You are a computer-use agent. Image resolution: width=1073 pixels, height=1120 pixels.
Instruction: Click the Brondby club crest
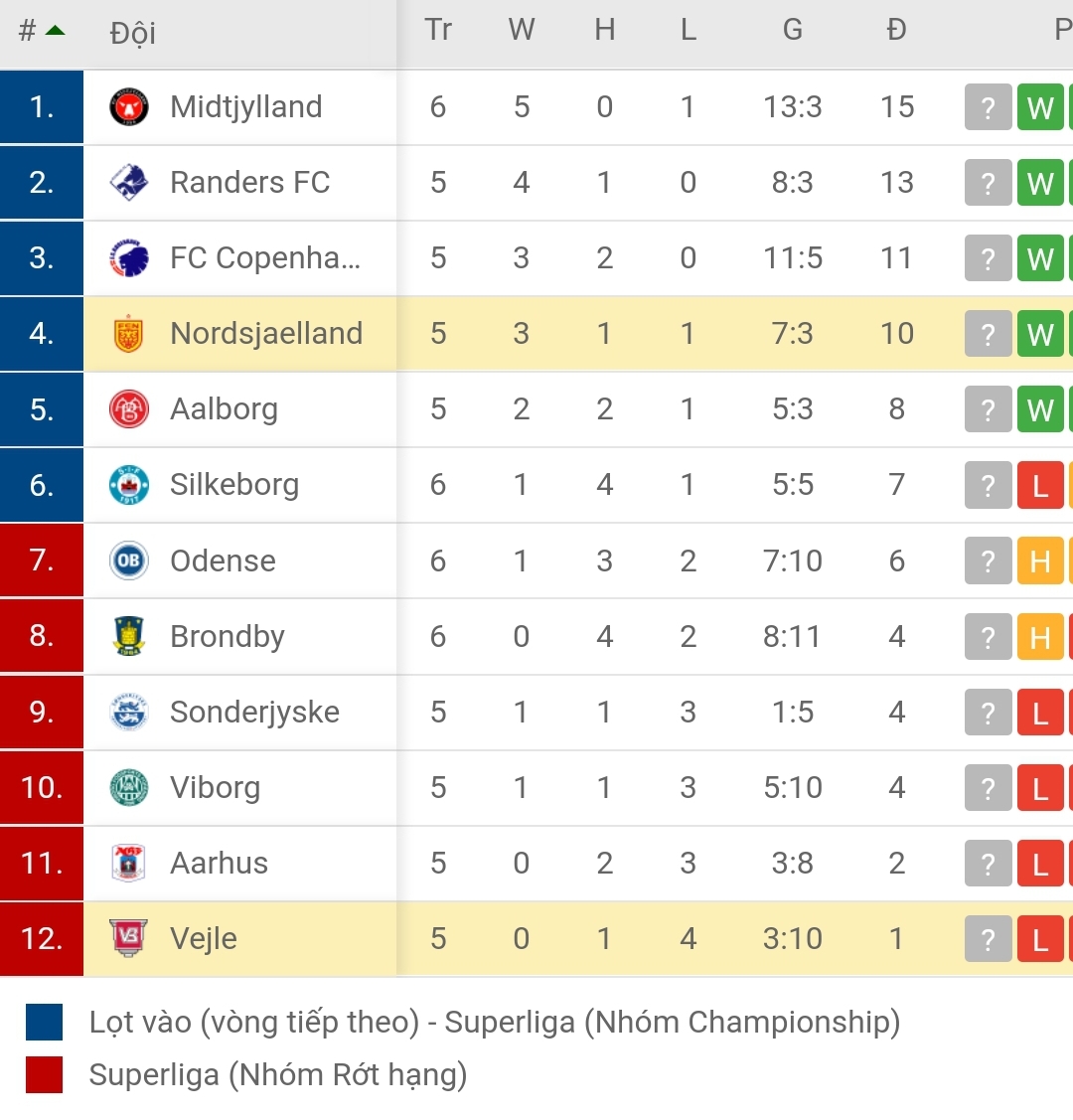pyautogui.click(x=129, y=636)
